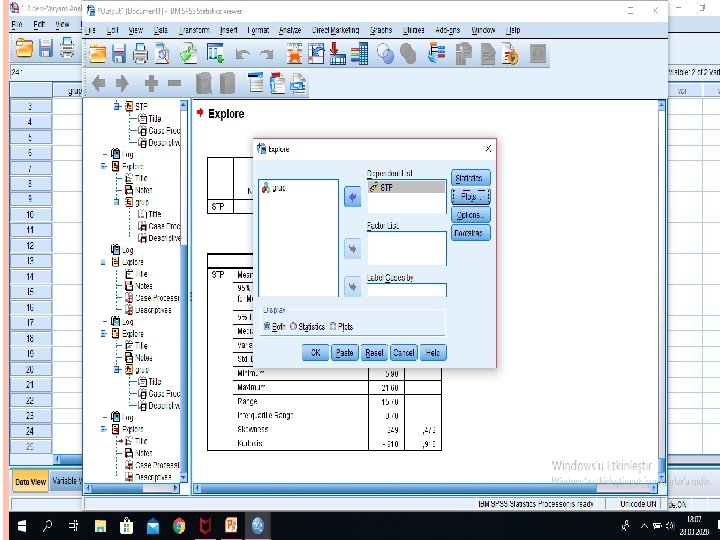Screen dimensions: 720x540
Task: Click the Run script icon in toolbar
Action: click(x=510, y=53)
